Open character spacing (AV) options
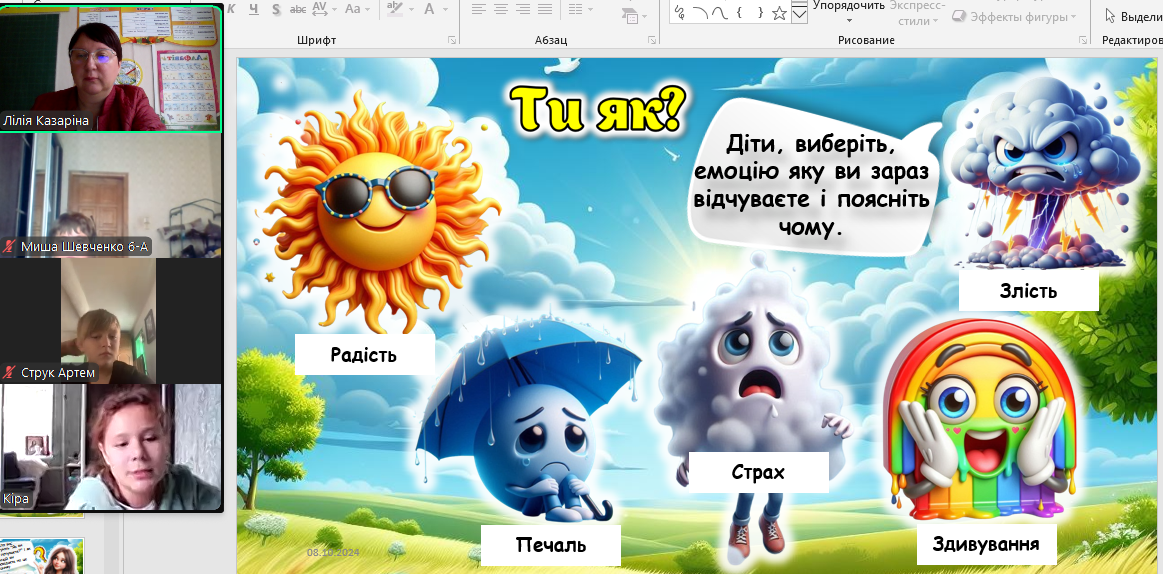 (x=324, y=9)
